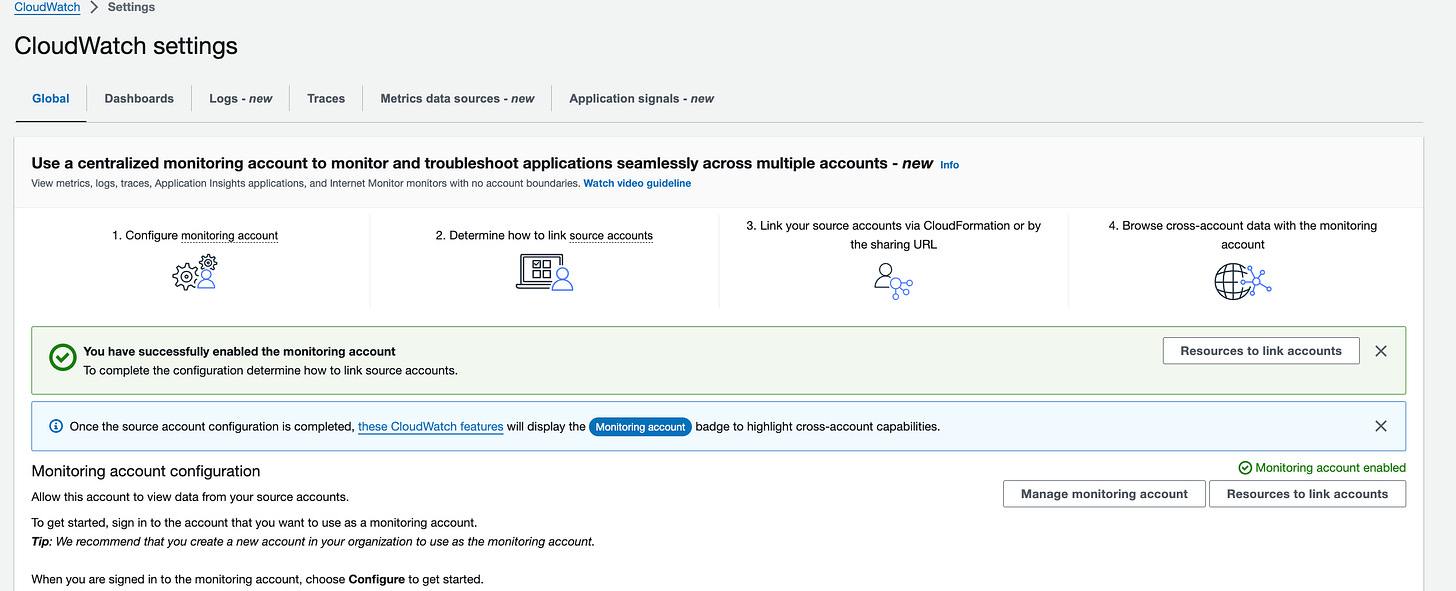Switch to the Dashboards tab
The height and width of the screenshot is (591, 1456).
tap(139, 99)
